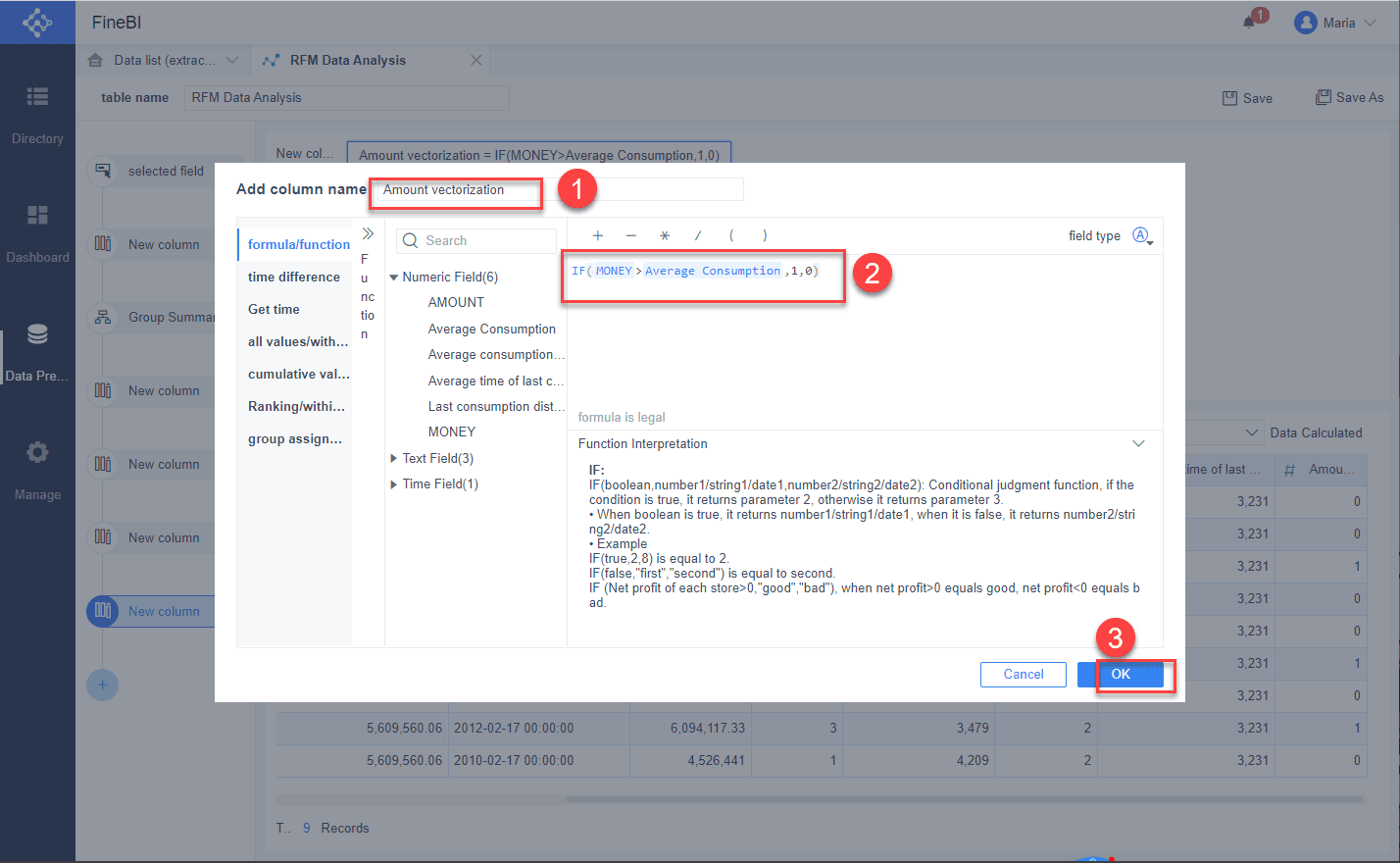
Task: Open Maria's user menu chevron
Action: pyautogui.click(x=1370, y=23)
